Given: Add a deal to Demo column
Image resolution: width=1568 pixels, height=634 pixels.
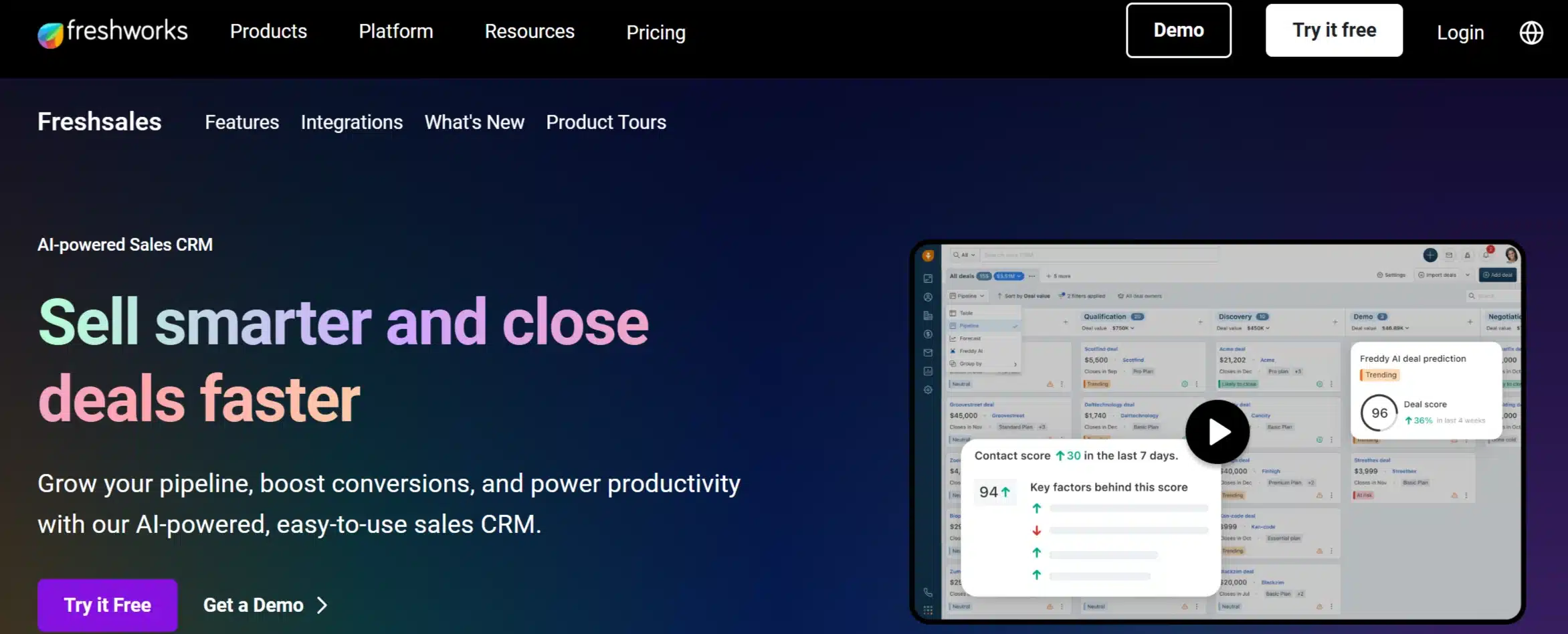Looking at the screenshot, I should pyautogui.click(x=1470, y=322).
